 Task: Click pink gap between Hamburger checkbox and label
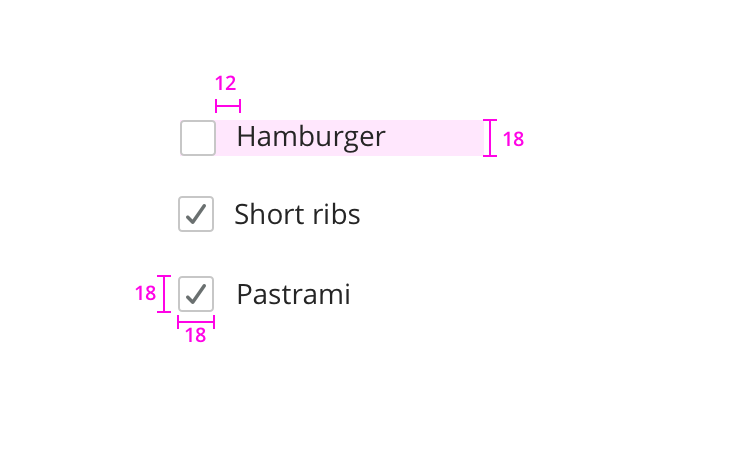pos(227,138)
